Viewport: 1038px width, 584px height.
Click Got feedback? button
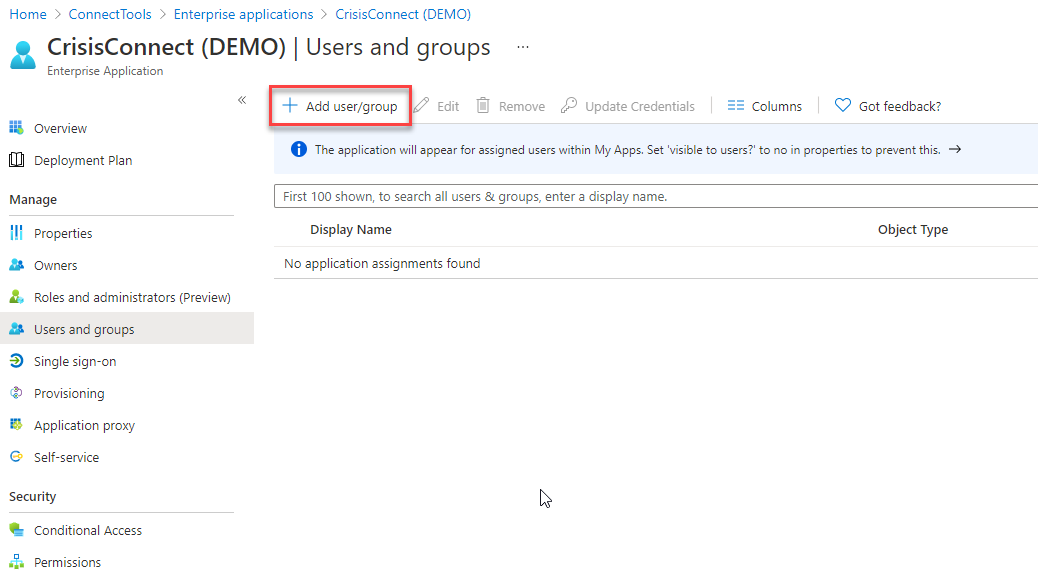(x=888, y=106)
